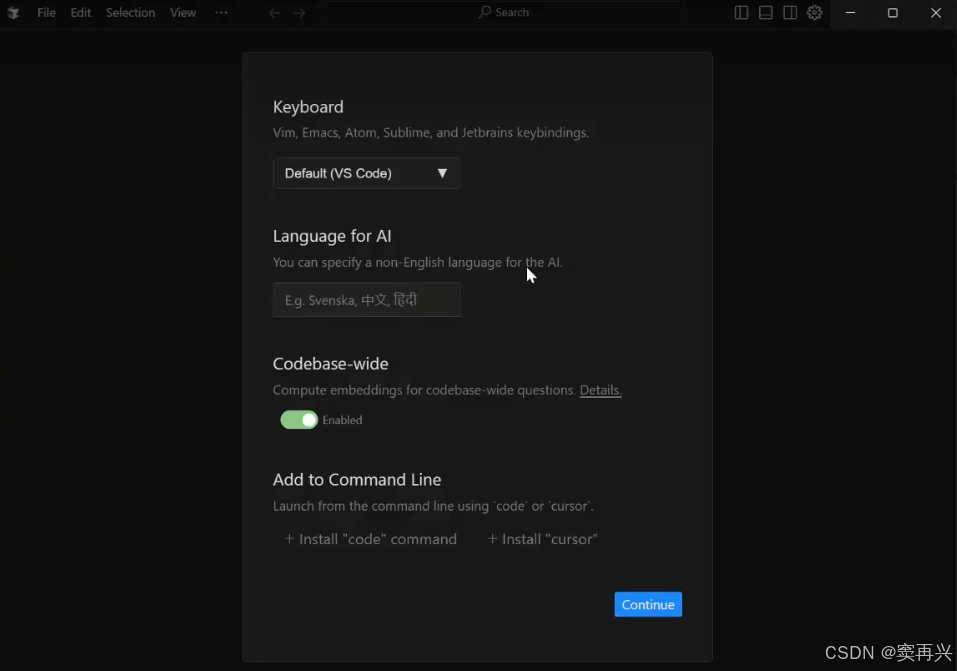
Task: Maximize the Cursor window
Action: coord(892,13)
